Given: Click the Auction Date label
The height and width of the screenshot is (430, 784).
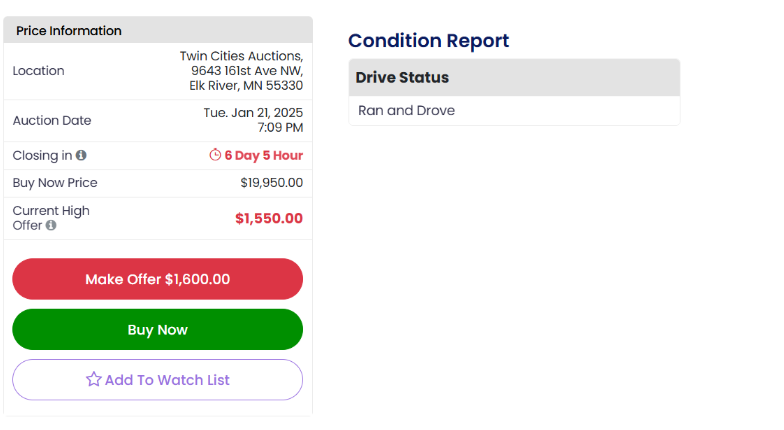Looking at the screenshot, I should [52, 121].
